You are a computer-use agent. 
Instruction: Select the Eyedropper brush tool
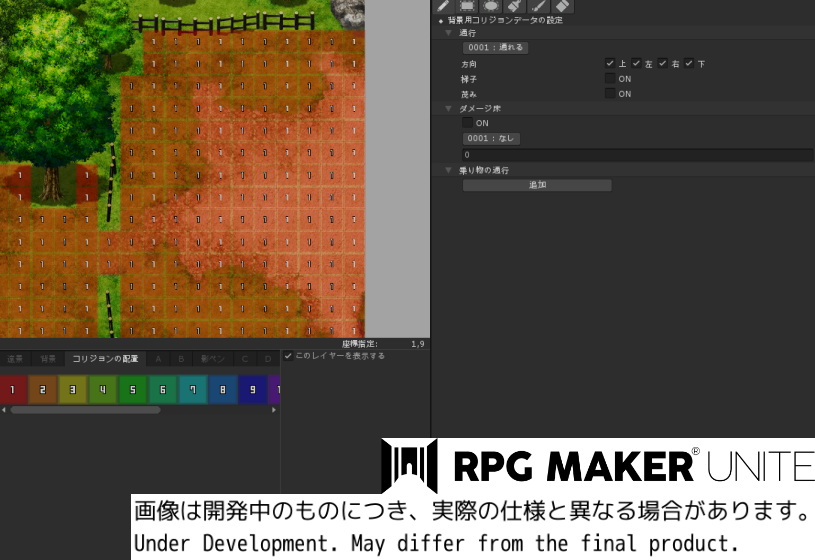point(538,6)
